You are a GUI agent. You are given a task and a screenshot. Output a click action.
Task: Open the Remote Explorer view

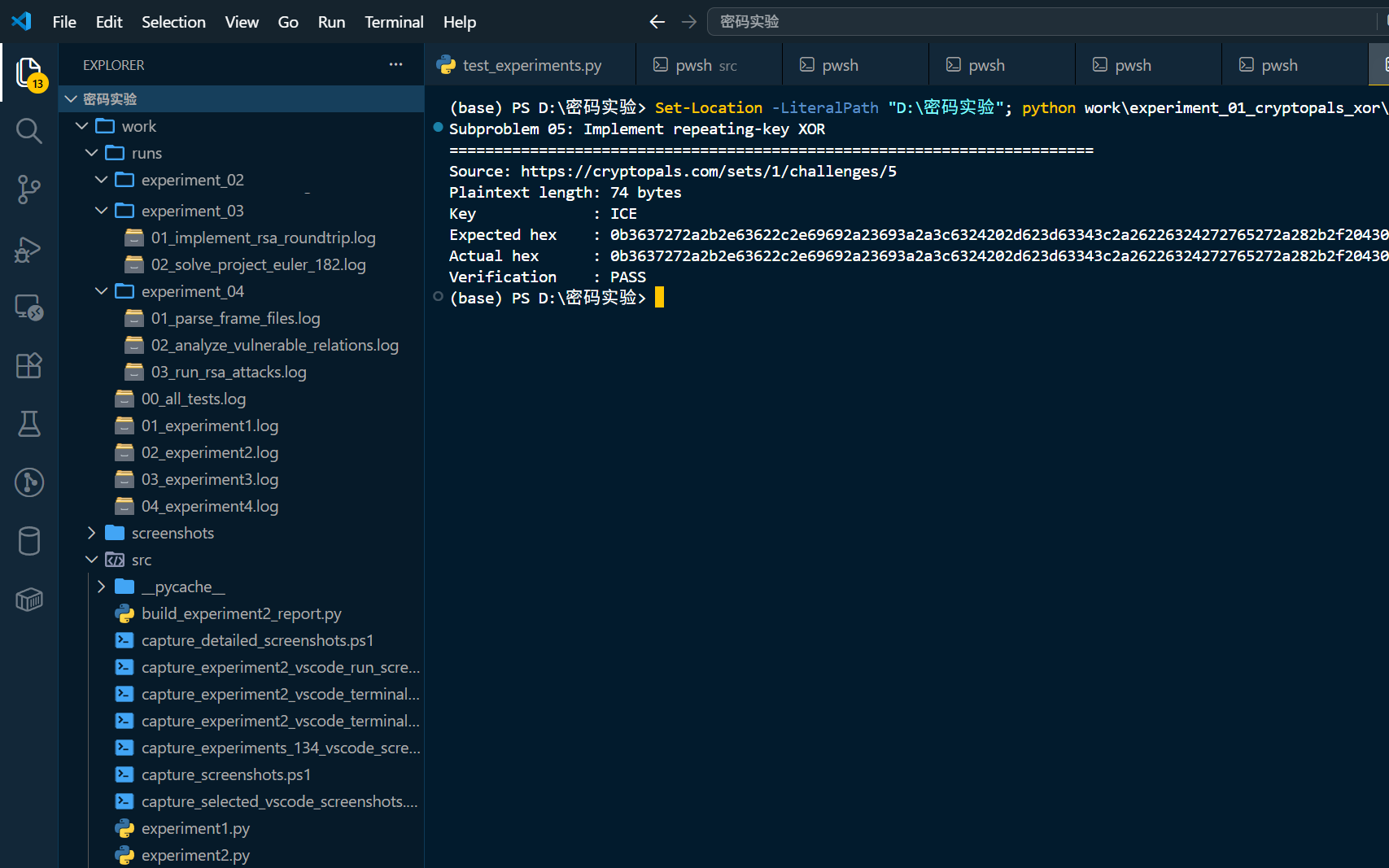coord(29,308)
